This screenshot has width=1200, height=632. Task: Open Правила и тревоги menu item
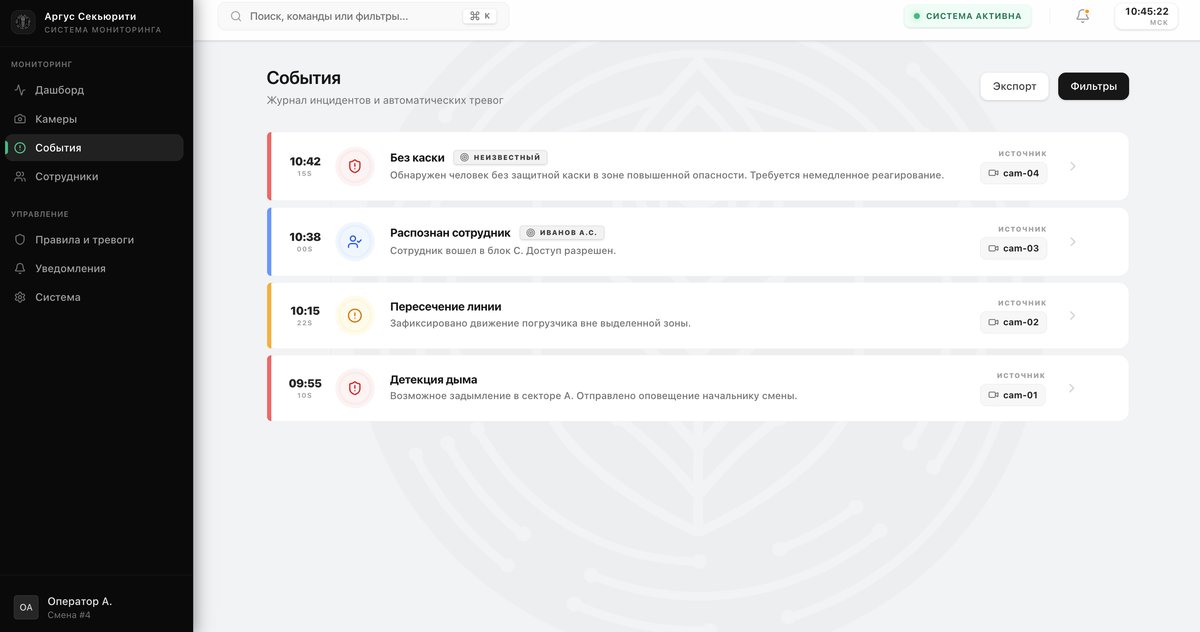84,240
